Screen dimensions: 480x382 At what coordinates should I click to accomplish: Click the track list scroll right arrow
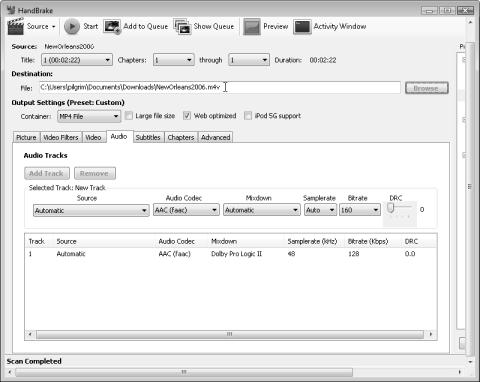click(x=431, y=334)
